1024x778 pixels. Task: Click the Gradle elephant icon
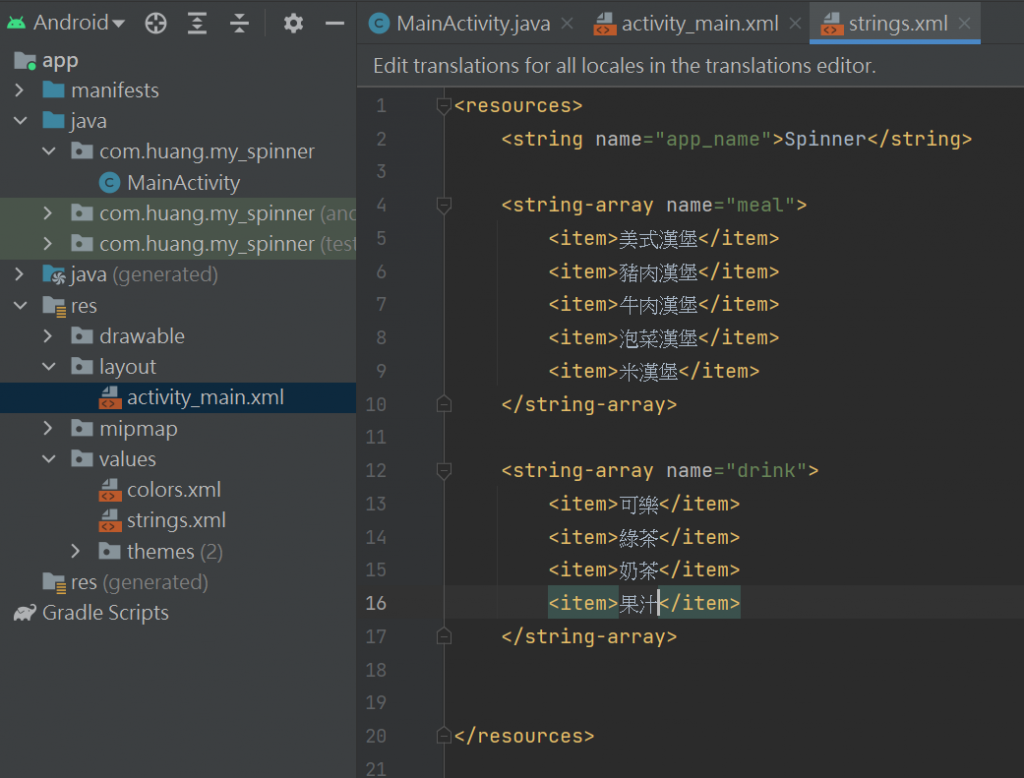[x=25, y=613]
